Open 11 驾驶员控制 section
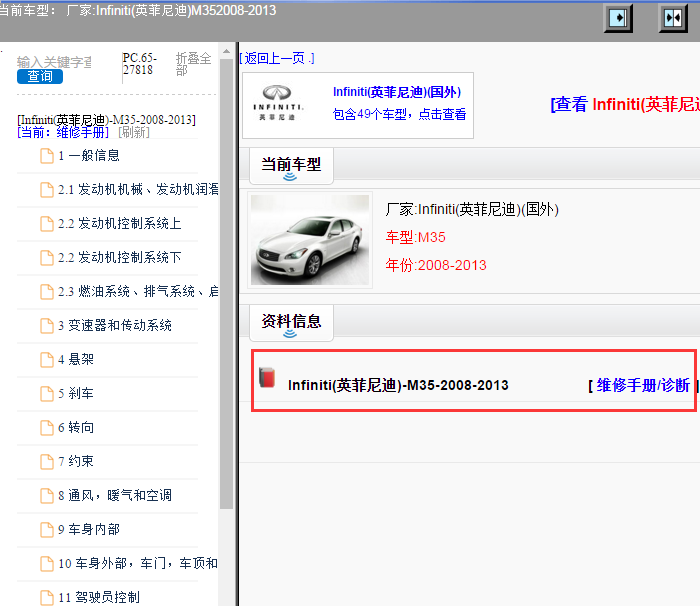 pyautogui.click(x=99, y=597)
